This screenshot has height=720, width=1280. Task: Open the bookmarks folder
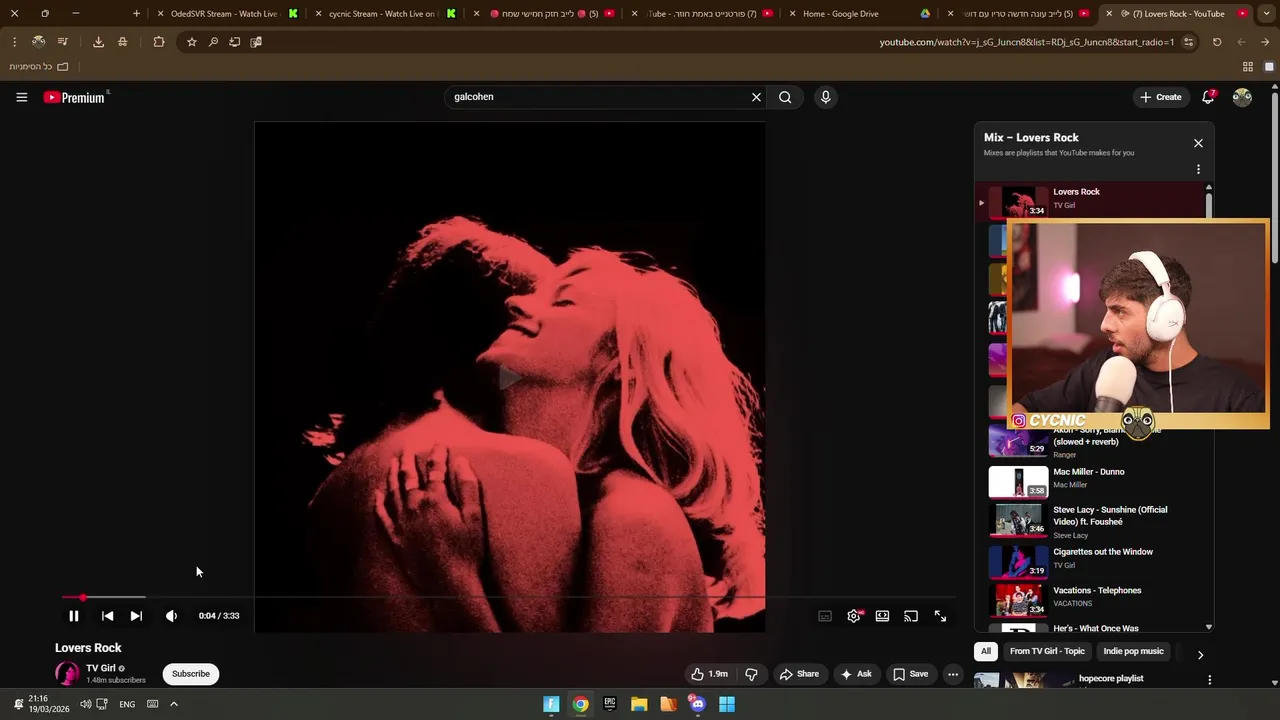(x=39, y=67)
